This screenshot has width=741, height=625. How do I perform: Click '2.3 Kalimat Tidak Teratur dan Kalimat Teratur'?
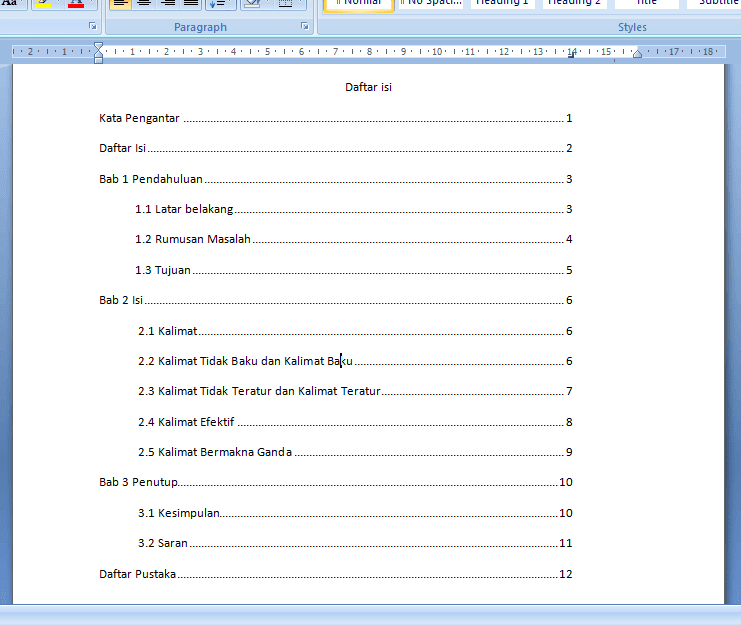coord(259,391)
